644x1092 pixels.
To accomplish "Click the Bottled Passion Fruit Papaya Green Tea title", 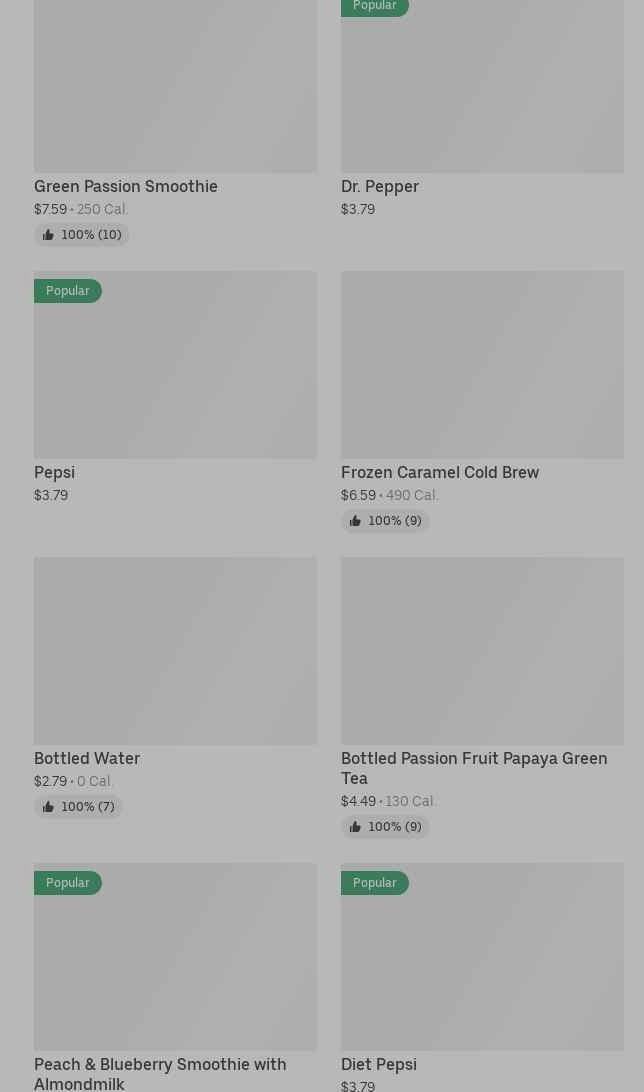I will pyautogui.click(x=474, y=768).
